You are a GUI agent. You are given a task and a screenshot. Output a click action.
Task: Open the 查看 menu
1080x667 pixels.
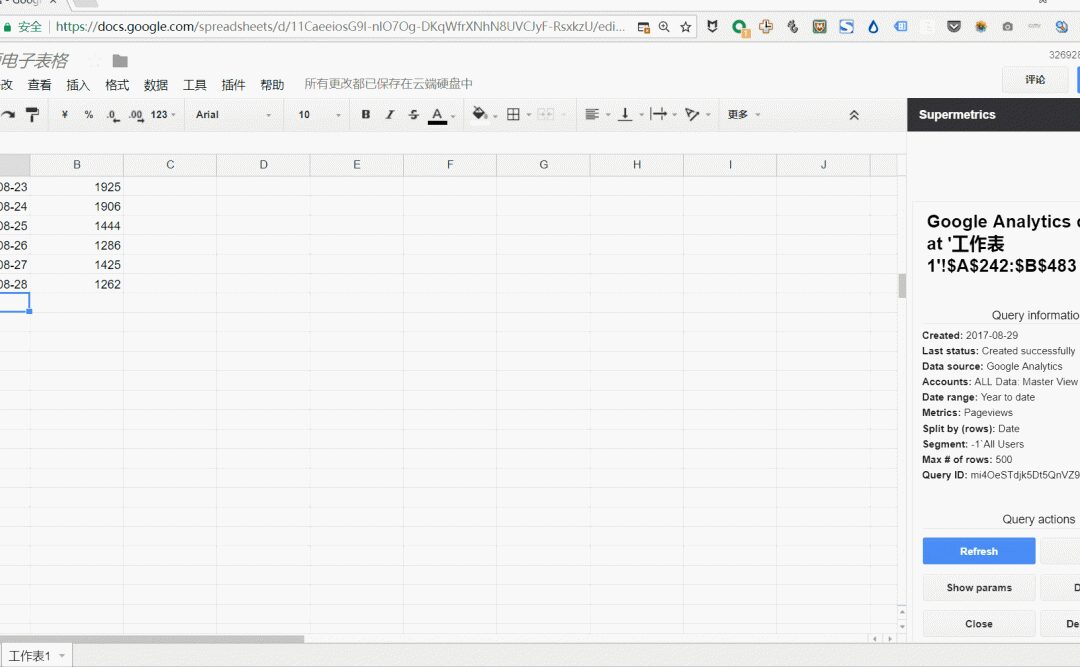pos(39,85)
